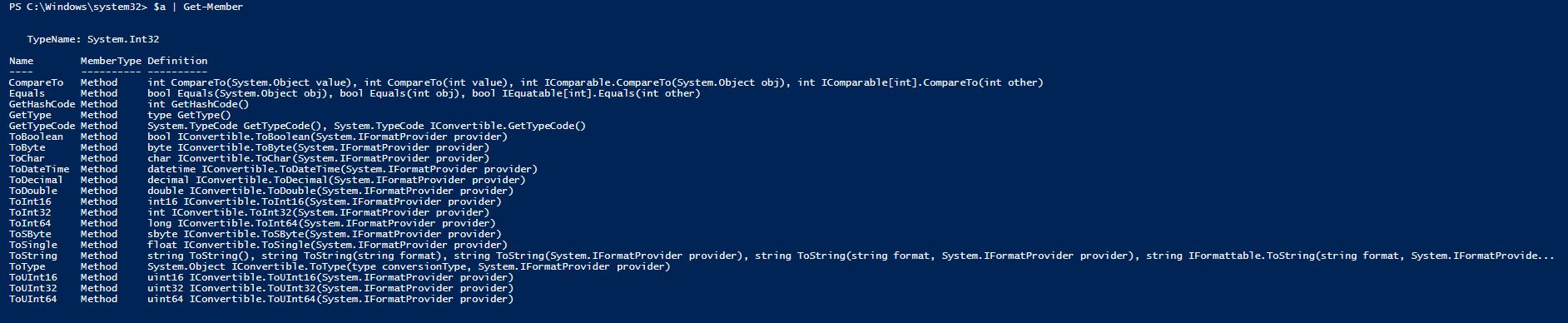Select the CompareTo method name

click(36, 82)
